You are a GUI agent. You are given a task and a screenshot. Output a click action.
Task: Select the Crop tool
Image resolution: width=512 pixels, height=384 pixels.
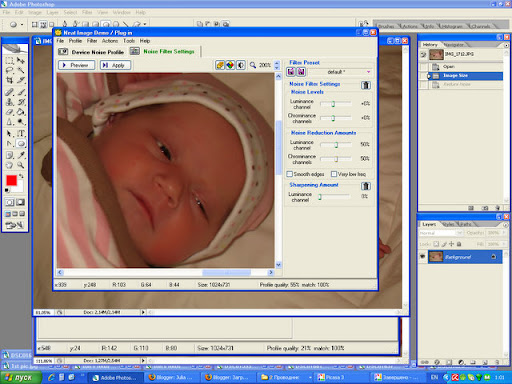9,80
